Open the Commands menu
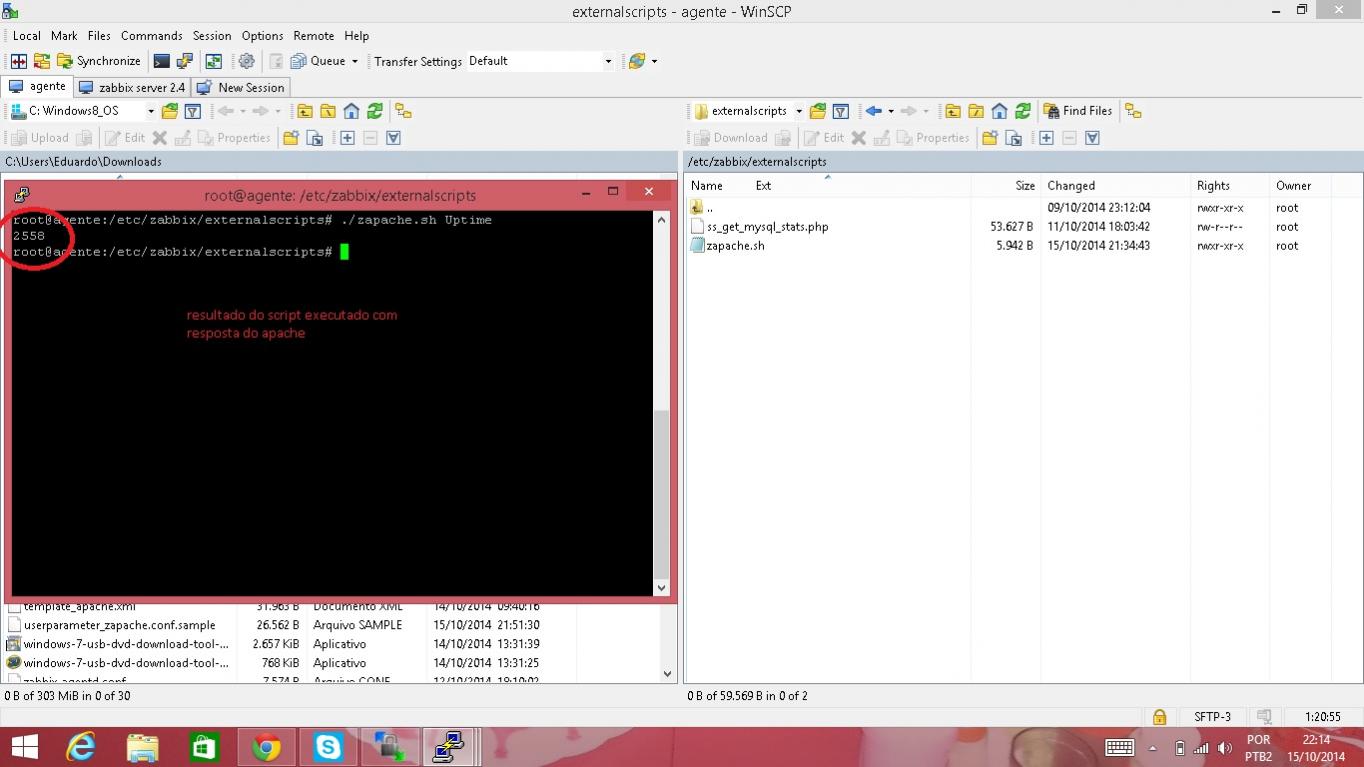Viewport: 1364px width, 767px height. tap(151, 35)
